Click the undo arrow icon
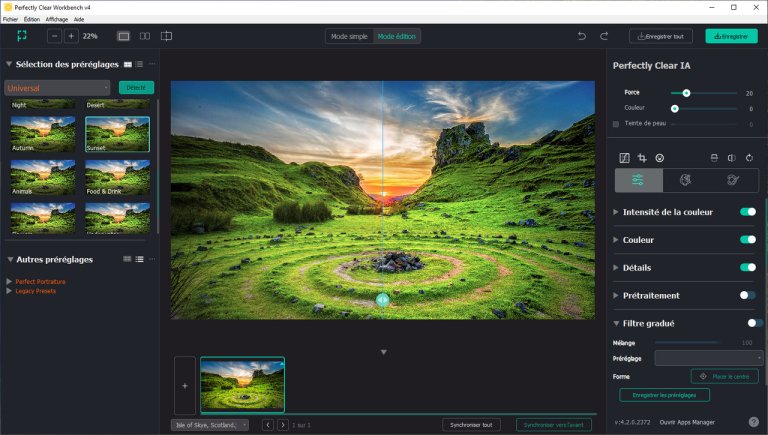Screen dimensions: 768x435 pos(582,36)
